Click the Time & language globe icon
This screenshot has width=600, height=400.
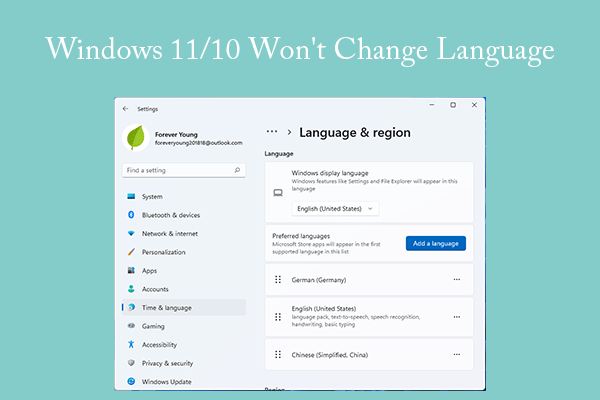pyautogui.click(x=132, y=307)
